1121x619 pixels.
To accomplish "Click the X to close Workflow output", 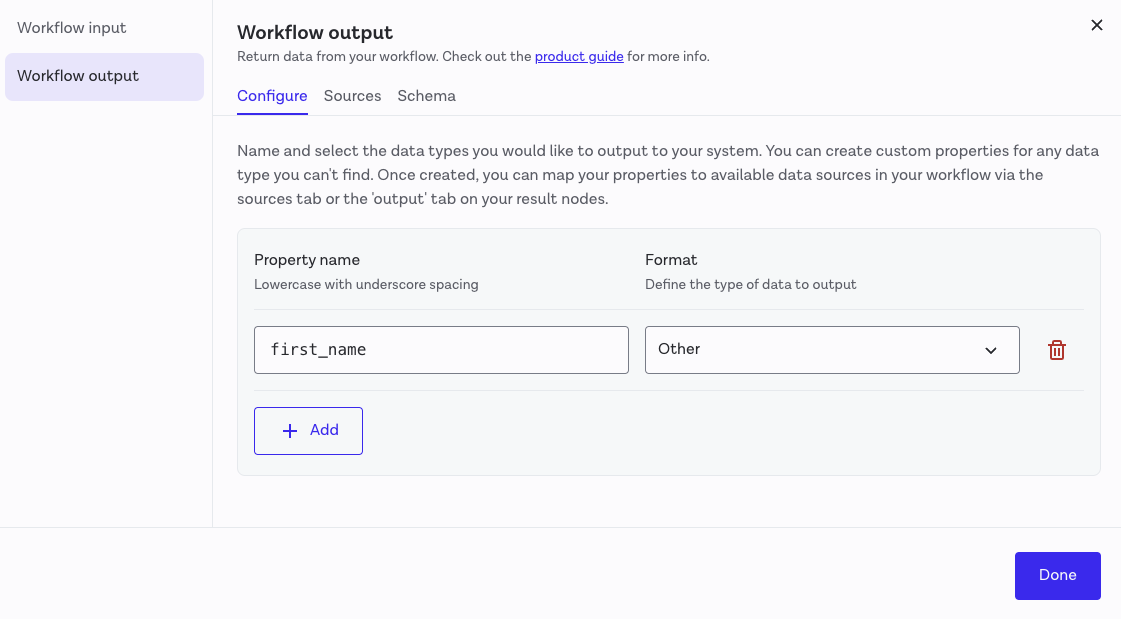I will point(1096,25).
